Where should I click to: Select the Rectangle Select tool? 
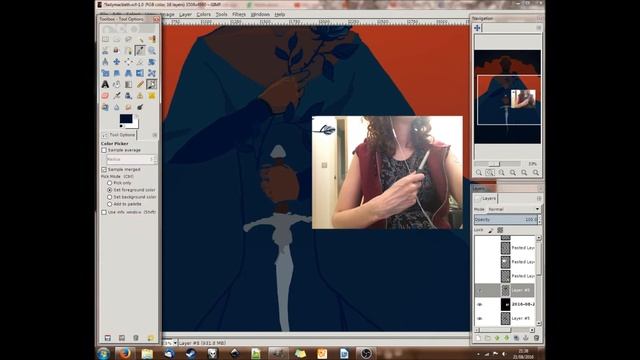(x=105, y=39)
